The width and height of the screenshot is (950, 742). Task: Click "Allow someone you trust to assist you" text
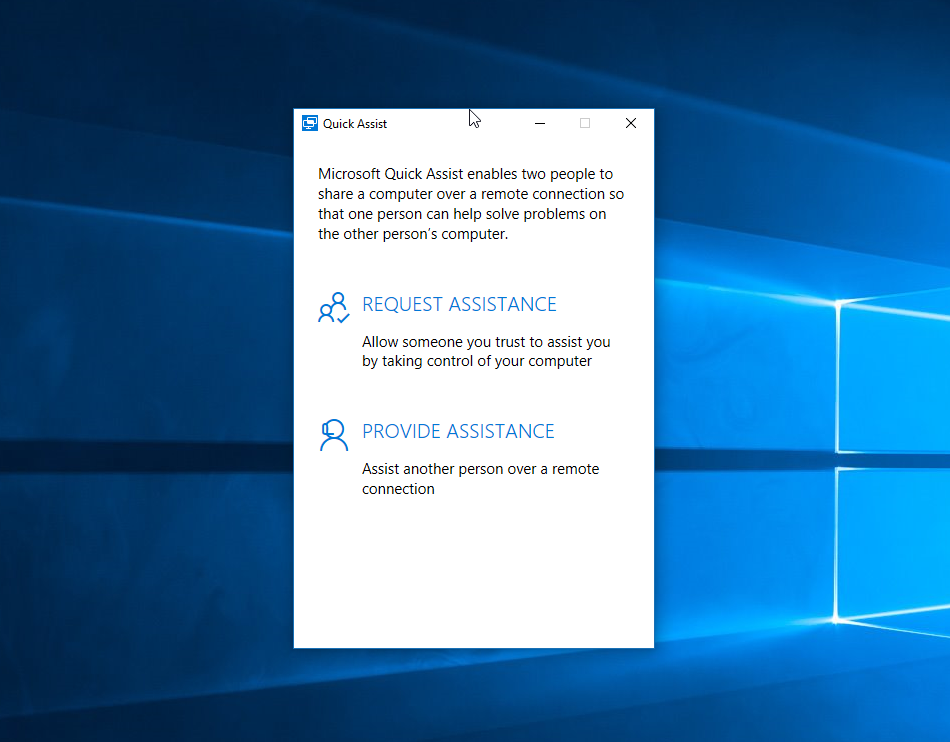[486, 342]
